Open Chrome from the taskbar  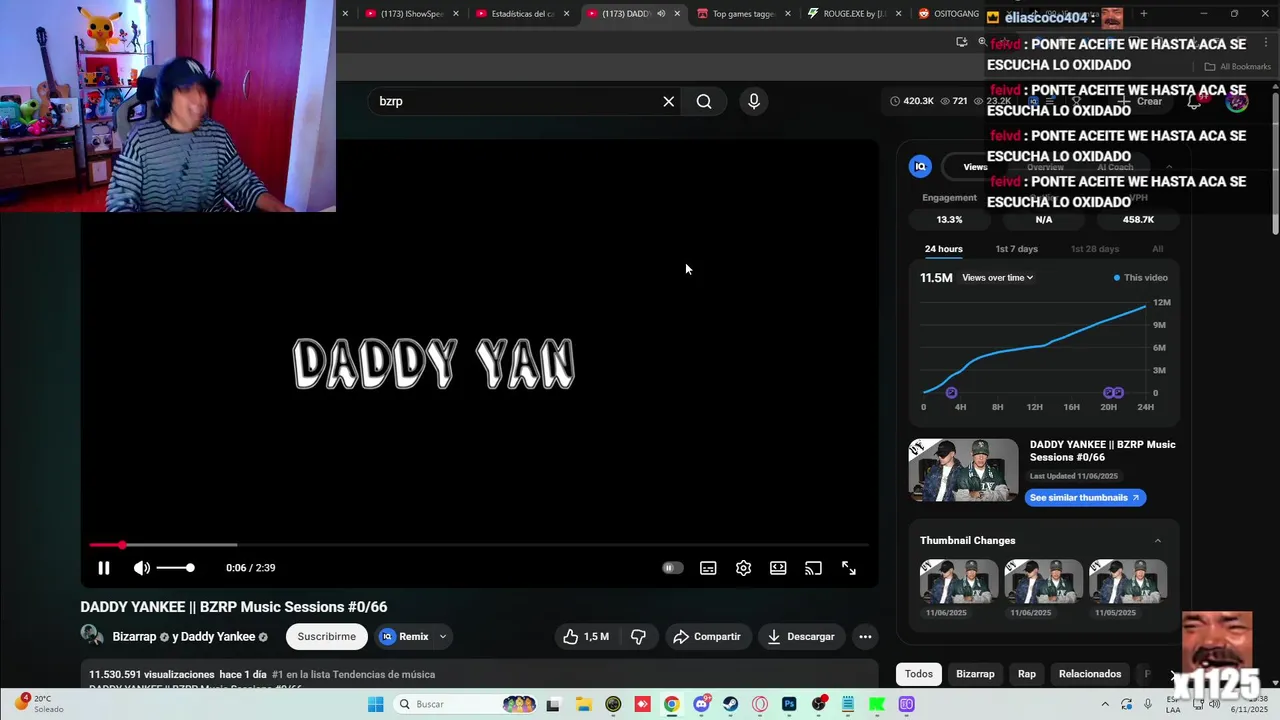coord(672,704)
